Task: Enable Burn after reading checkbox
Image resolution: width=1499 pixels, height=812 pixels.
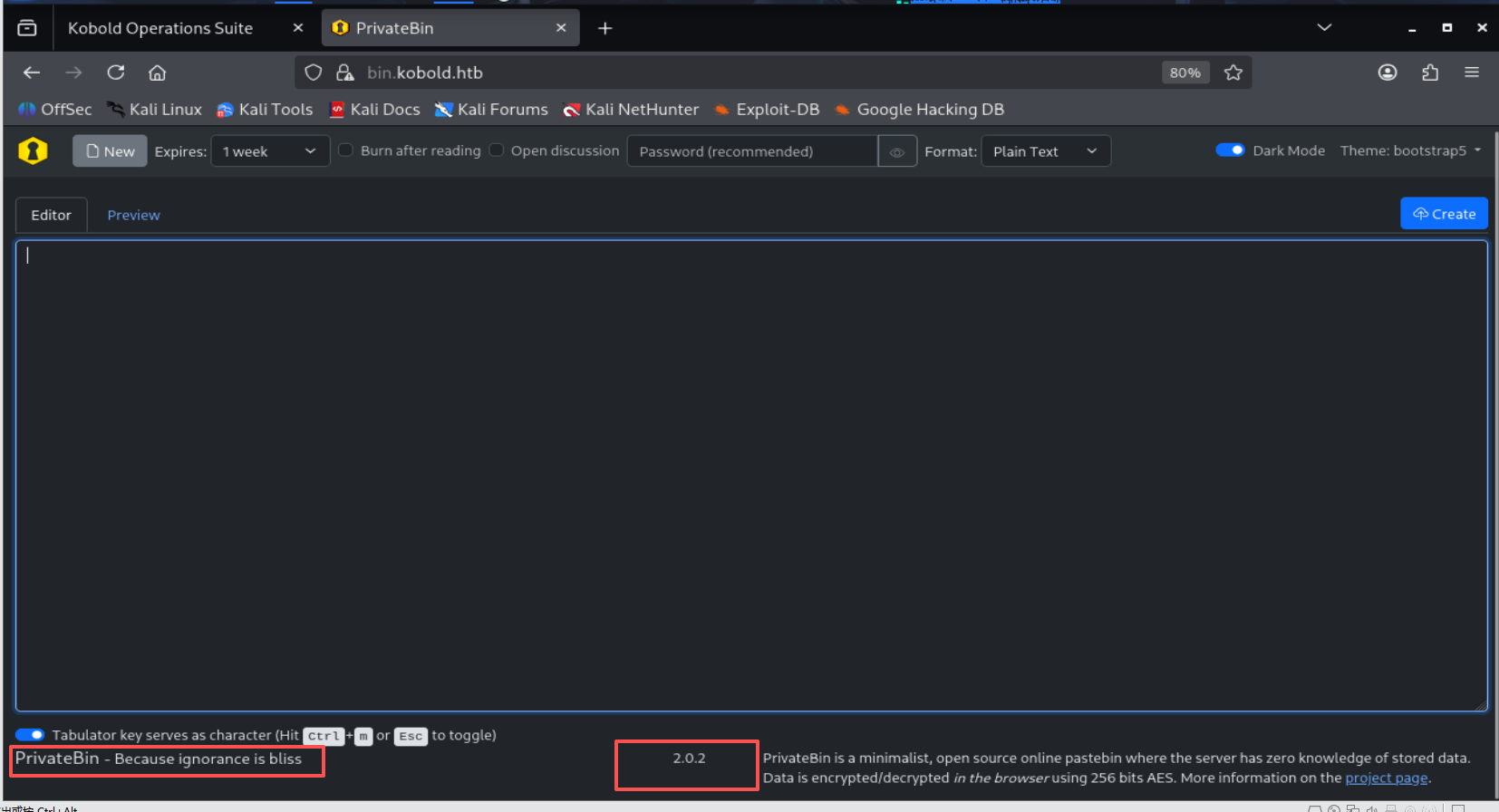Action: pos(345,150)
